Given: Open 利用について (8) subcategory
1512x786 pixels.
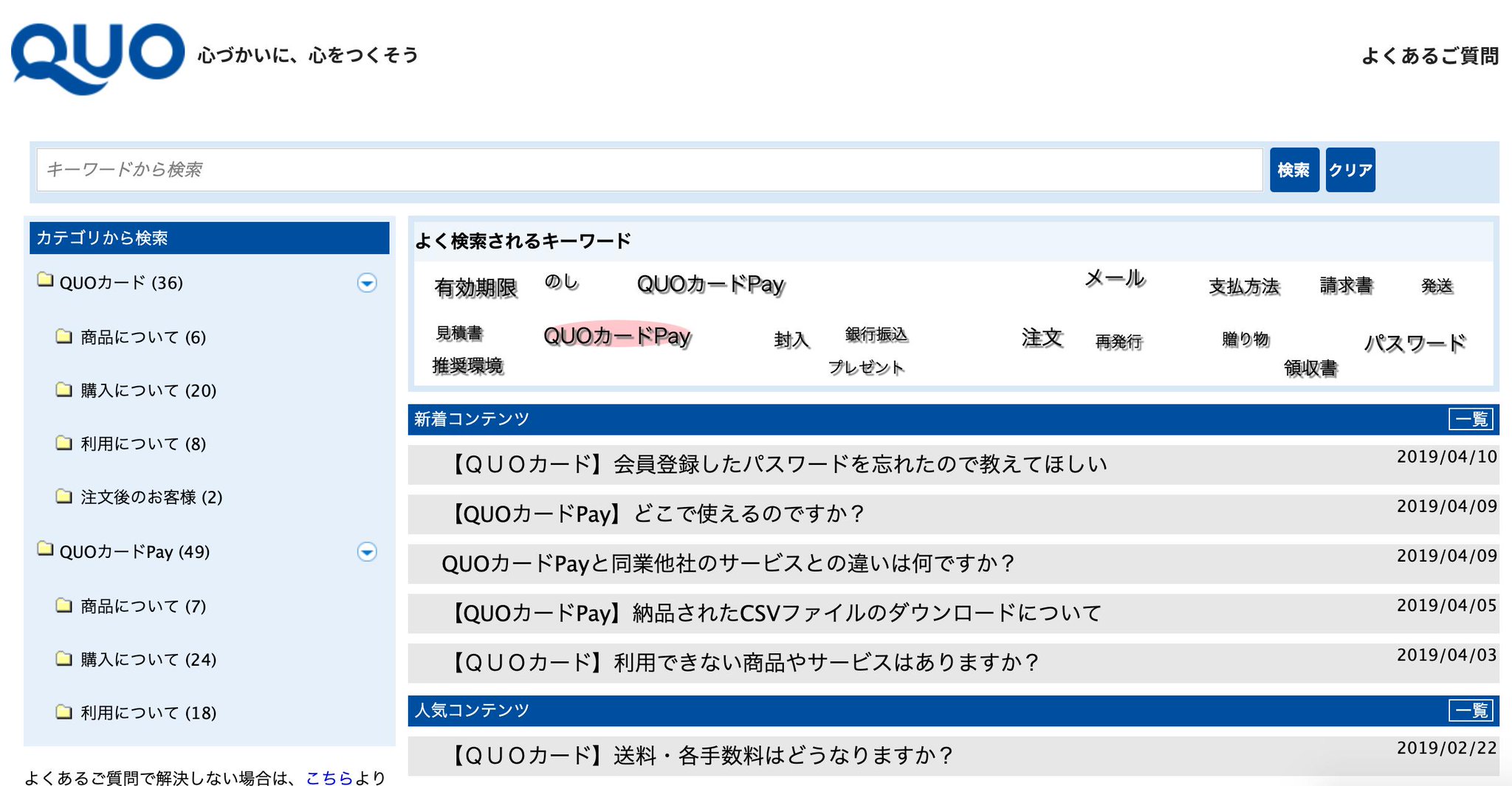Looking at the screenshot, I should [x=143, y=444].
